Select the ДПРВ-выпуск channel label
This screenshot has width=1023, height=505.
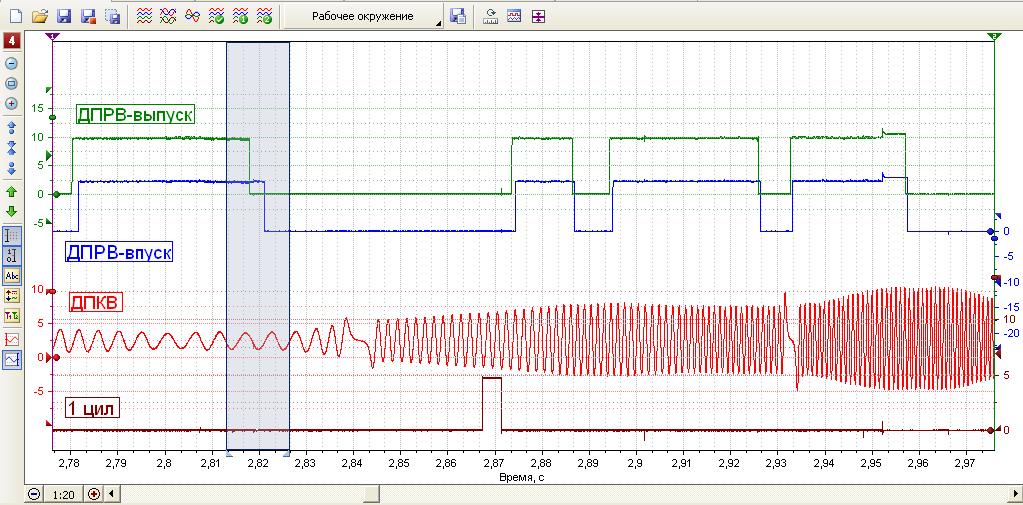tap(136, 115)
